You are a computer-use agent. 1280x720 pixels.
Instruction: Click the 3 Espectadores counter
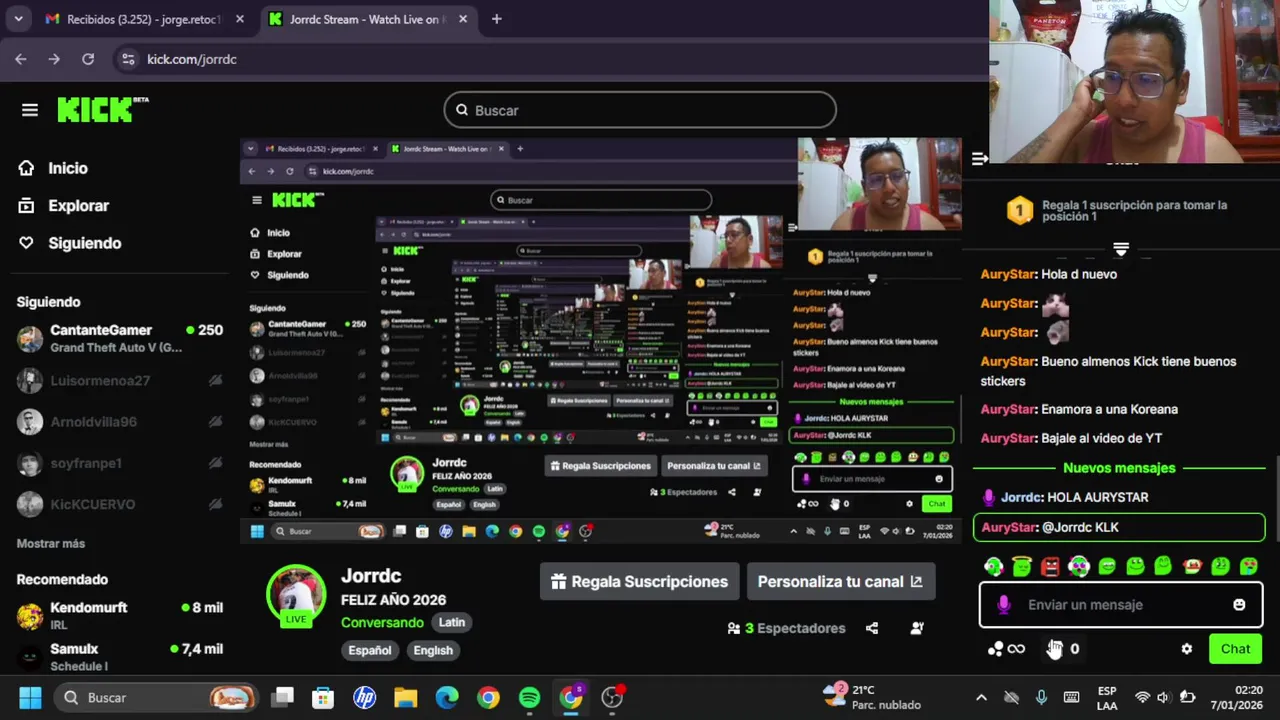click(x=787, y=628)
